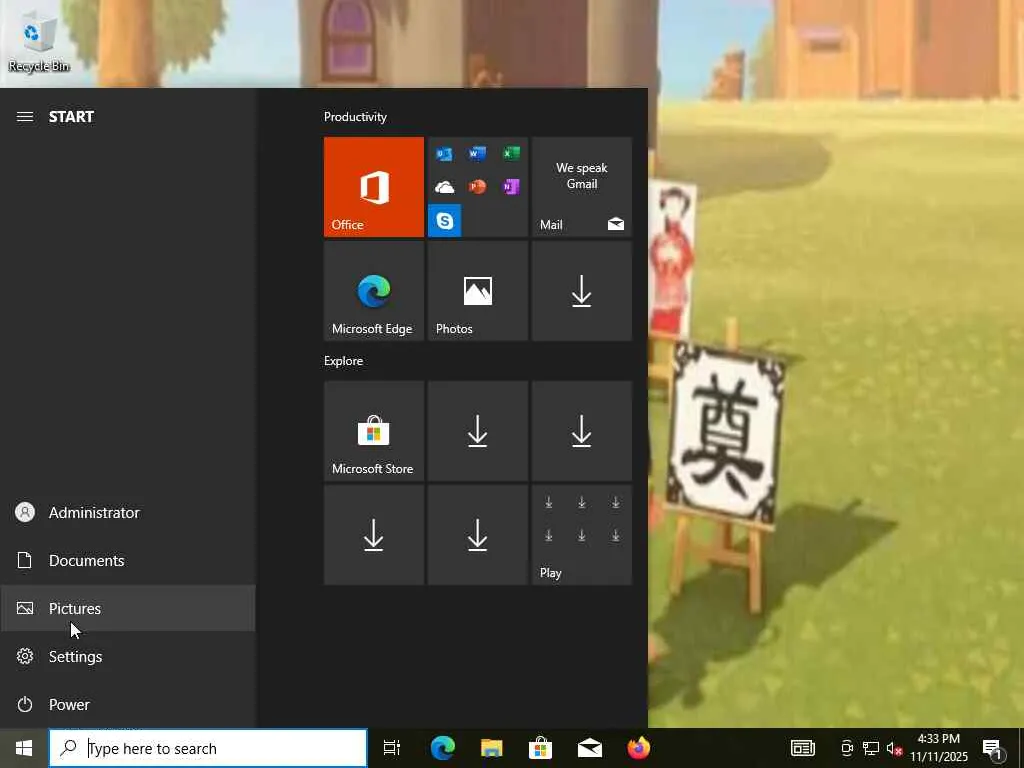Viewport: 1024px width, 768px height.
Task: Click the Windows Start button
Action: [x=24, y=748]
